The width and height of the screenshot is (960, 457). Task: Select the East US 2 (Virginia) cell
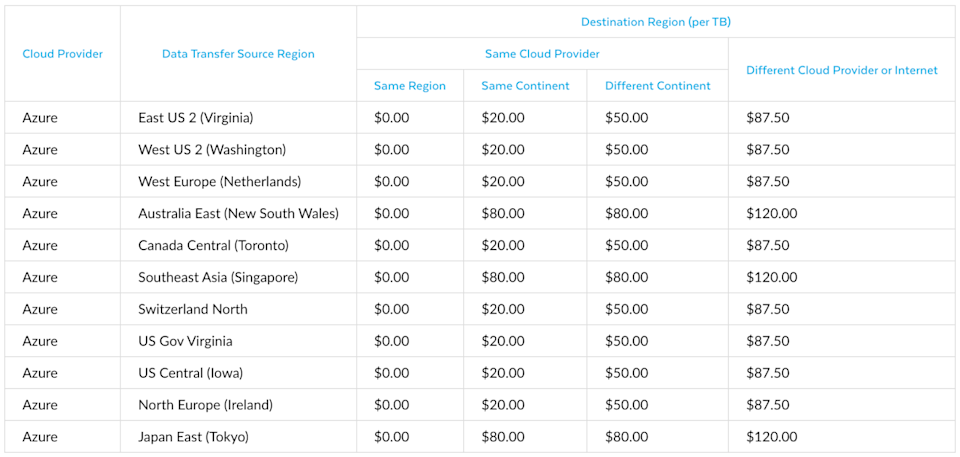(x=196, y=118)
